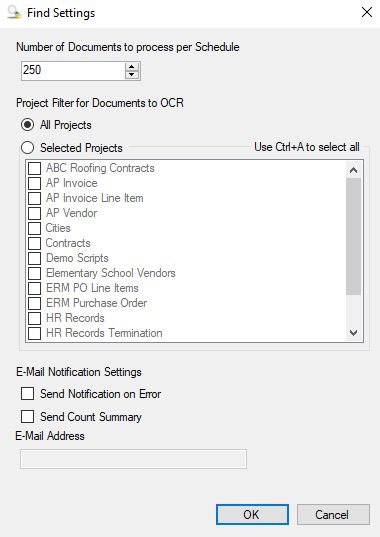The height and width of the screenshot is (537, 380).
Task: Click the Find Settings title bar icon
Action: (x=14, y=13)
